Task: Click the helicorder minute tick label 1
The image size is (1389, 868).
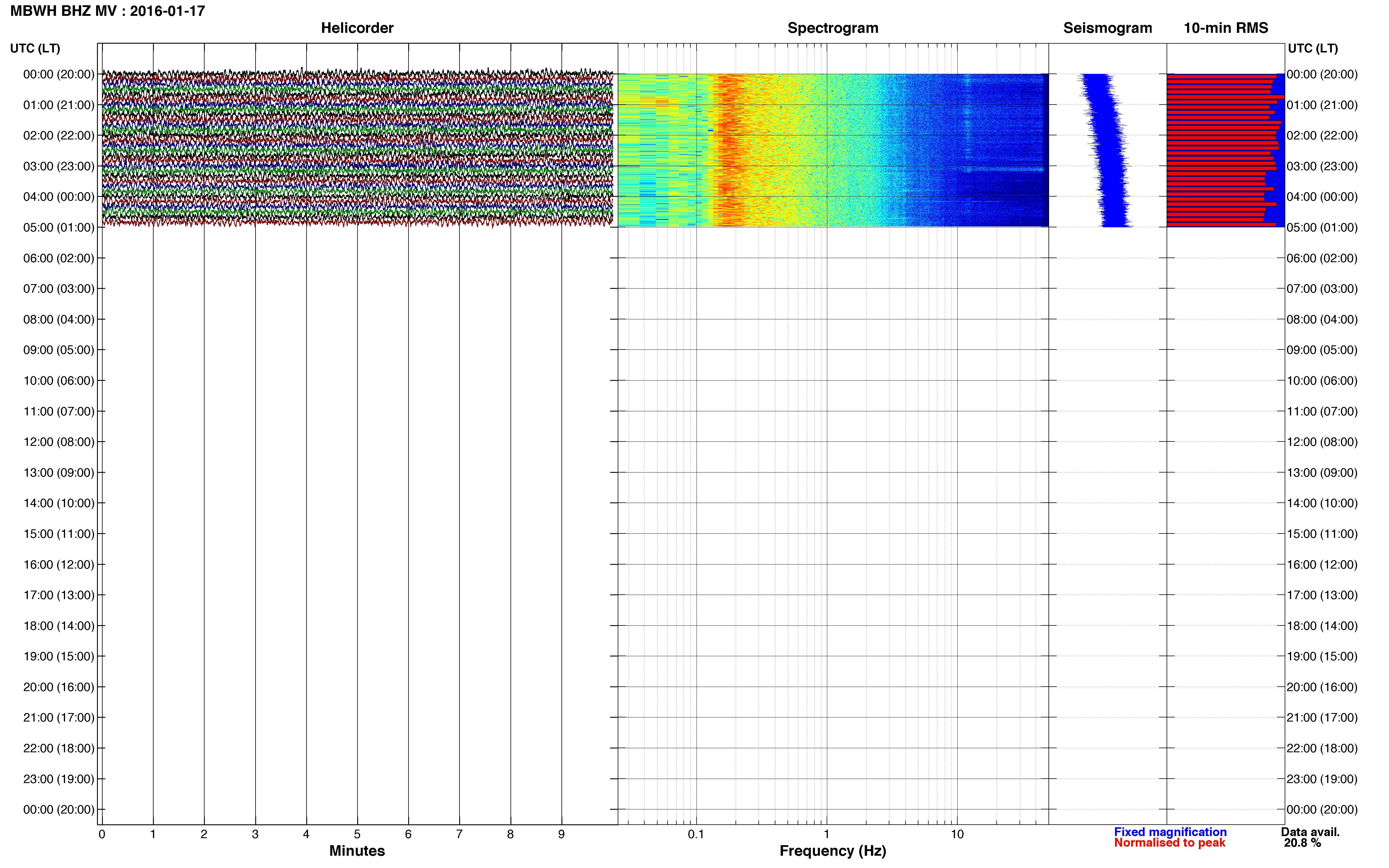Action: [x=153, y=835]
